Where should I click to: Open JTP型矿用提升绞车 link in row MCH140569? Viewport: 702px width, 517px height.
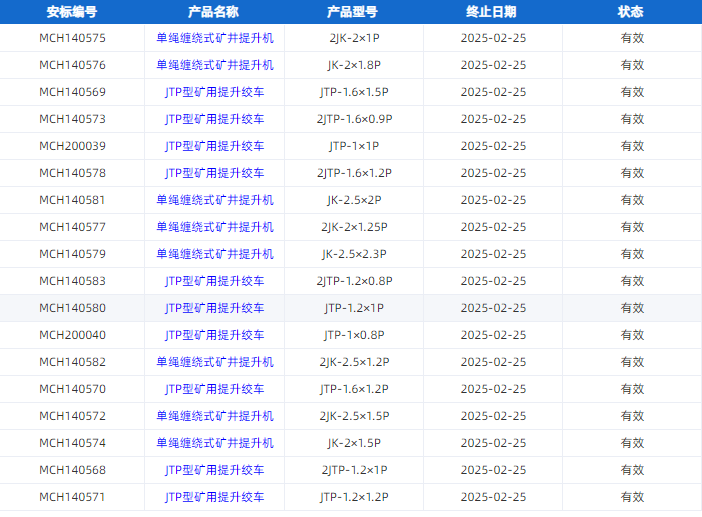pos(214,92)
